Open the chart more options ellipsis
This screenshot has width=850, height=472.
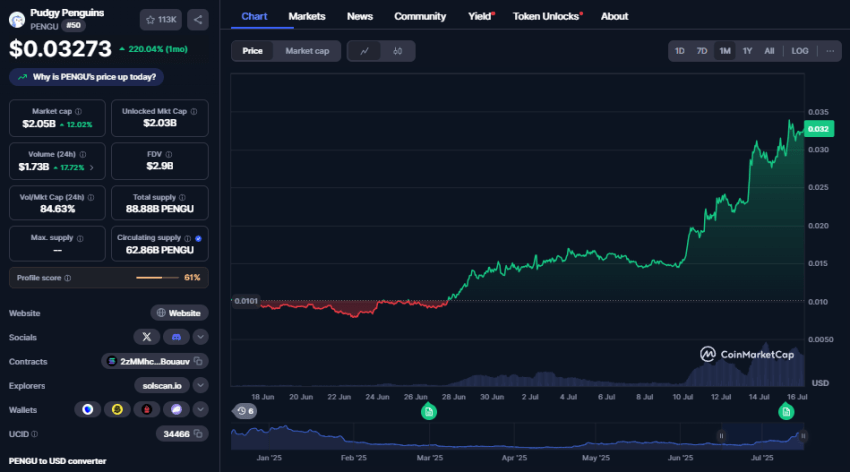tap(830, 51)
